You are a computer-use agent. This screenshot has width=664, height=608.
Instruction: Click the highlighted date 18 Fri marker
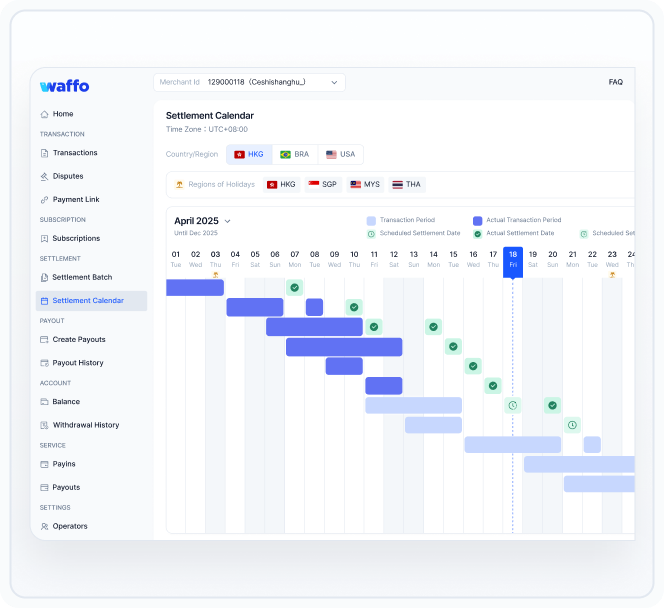click(513, 262)
